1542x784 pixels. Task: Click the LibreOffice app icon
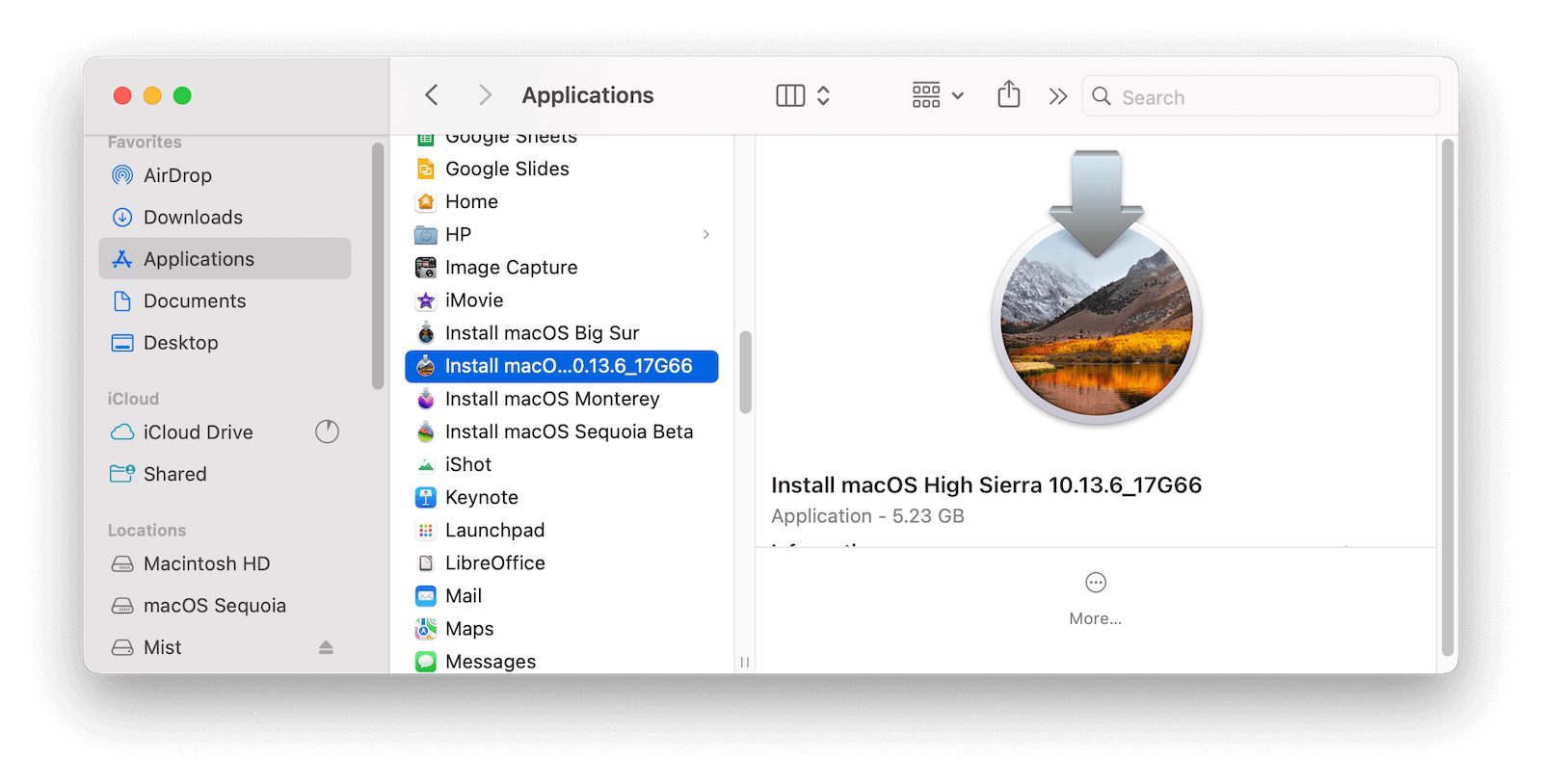click(x=425, y=563)
